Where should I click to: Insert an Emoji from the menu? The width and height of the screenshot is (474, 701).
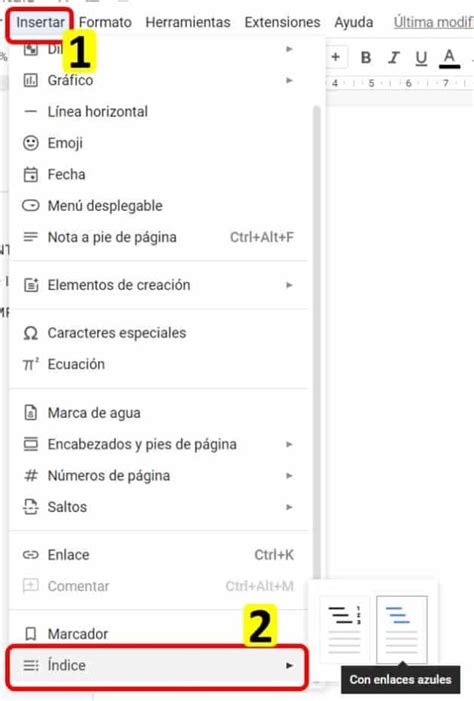point(159,143)
